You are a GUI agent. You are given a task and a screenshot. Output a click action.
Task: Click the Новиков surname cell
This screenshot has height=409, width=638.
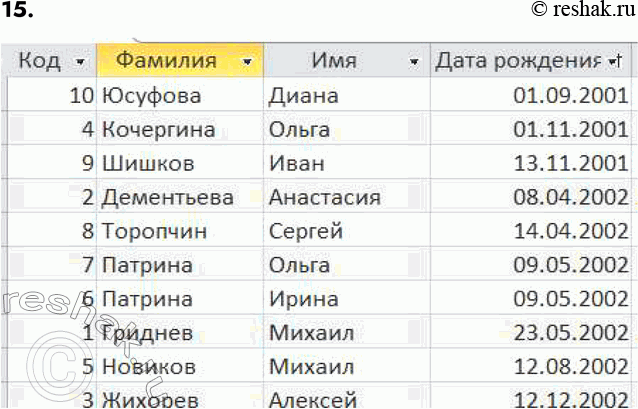coord(149,366)
